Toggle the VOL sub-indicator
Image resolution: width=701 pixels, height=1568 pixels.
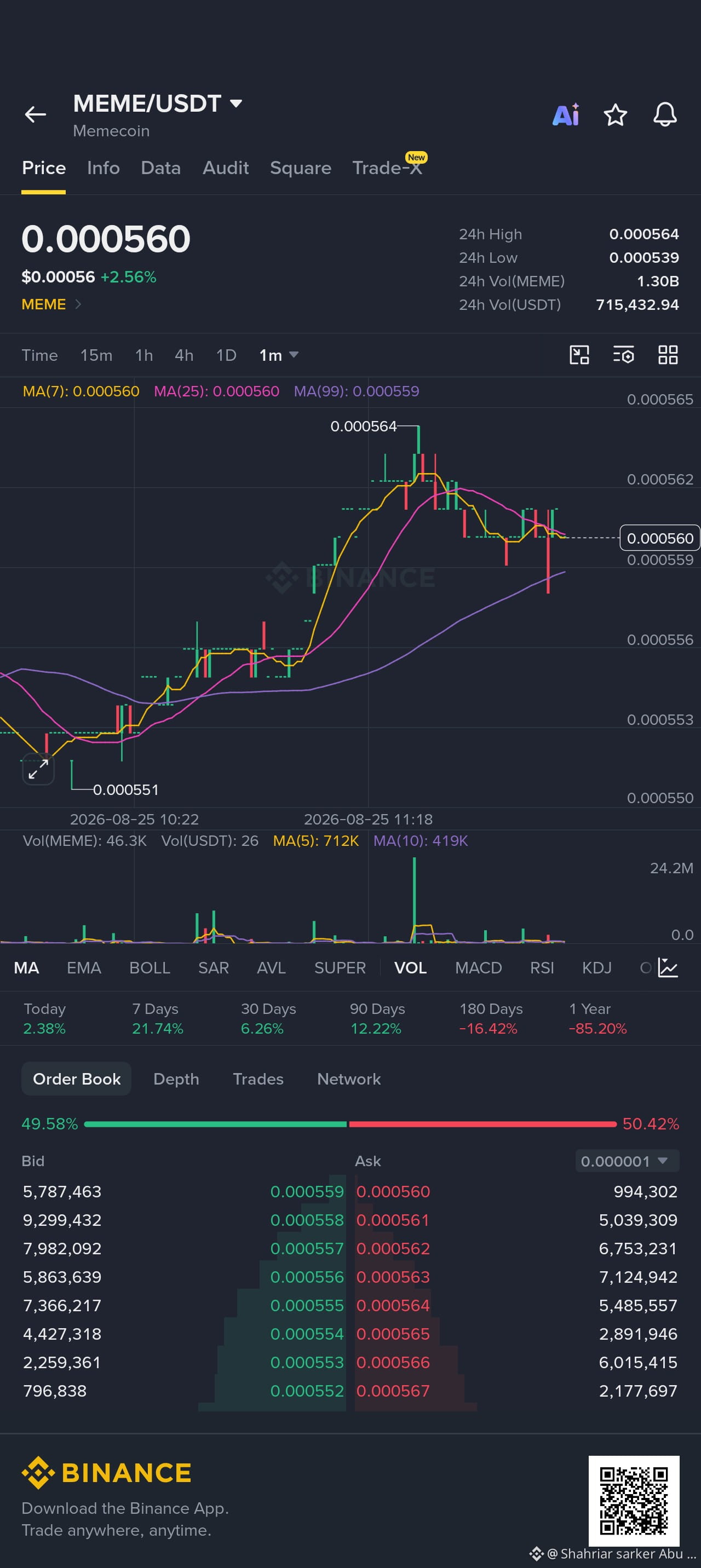[x=410, y=968]
